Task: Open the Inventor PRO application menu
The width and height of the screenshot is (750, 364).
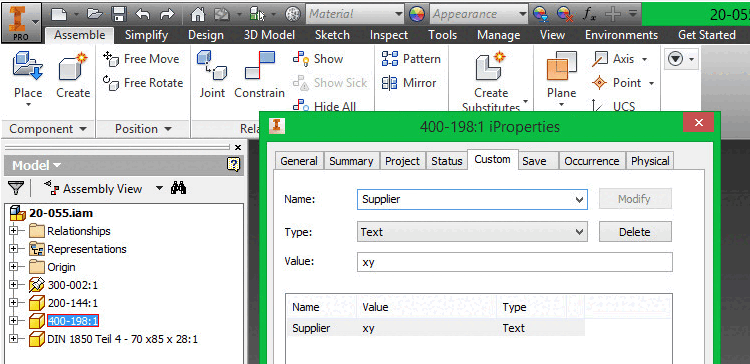Action: coord(22,22)
